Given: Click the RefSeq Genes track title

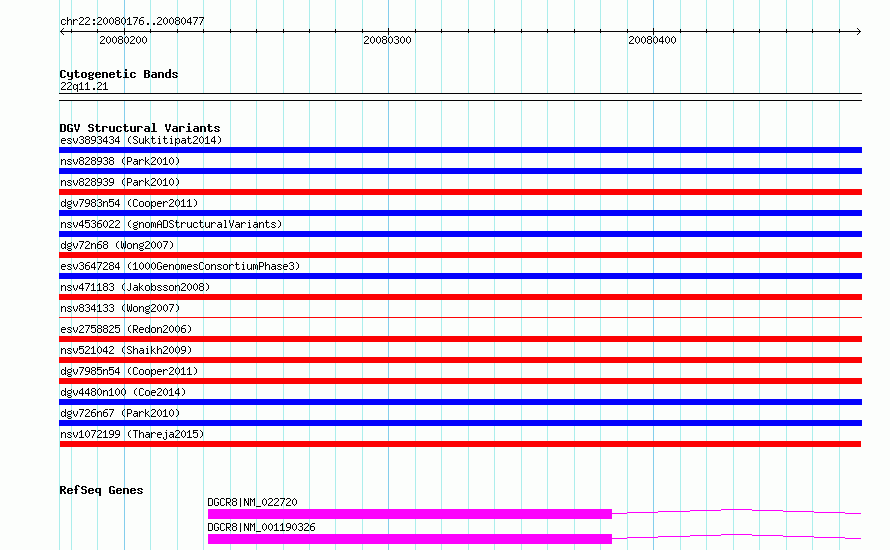Looking at the screenshot, I should 101,490.
